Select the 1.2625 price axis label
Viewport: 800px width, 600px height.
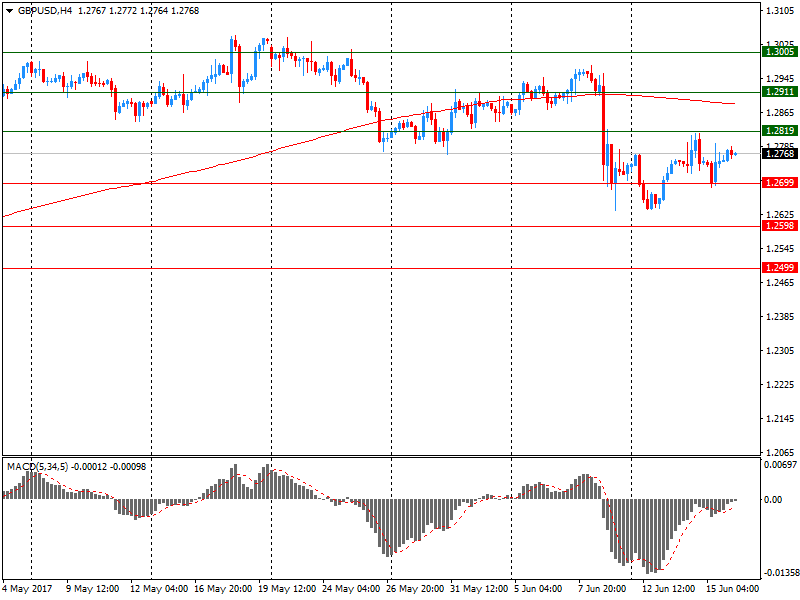[781, 215]
